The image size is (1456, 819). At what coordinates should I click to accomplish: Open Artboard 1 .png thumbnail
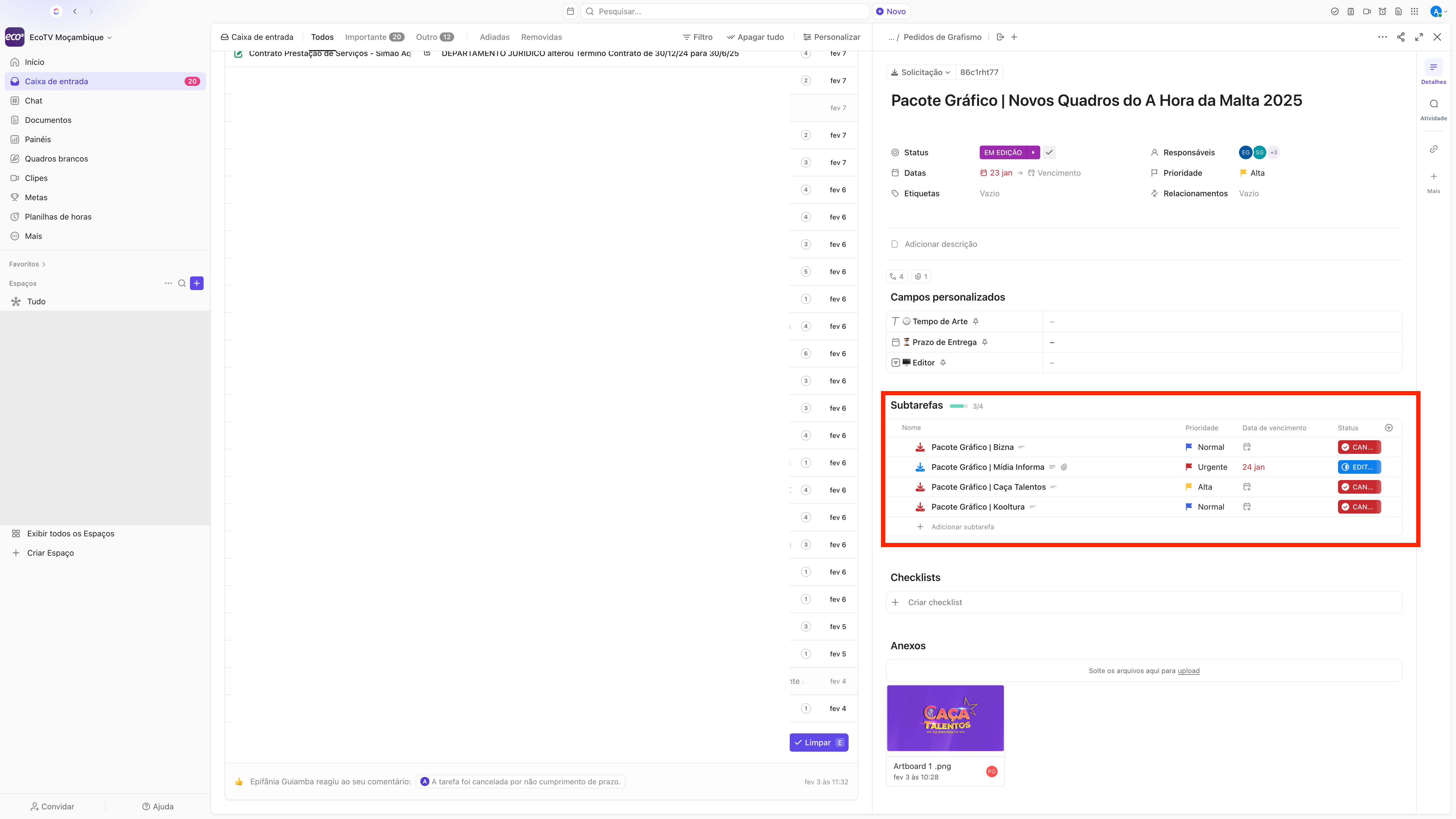click(x=945, y=718)
